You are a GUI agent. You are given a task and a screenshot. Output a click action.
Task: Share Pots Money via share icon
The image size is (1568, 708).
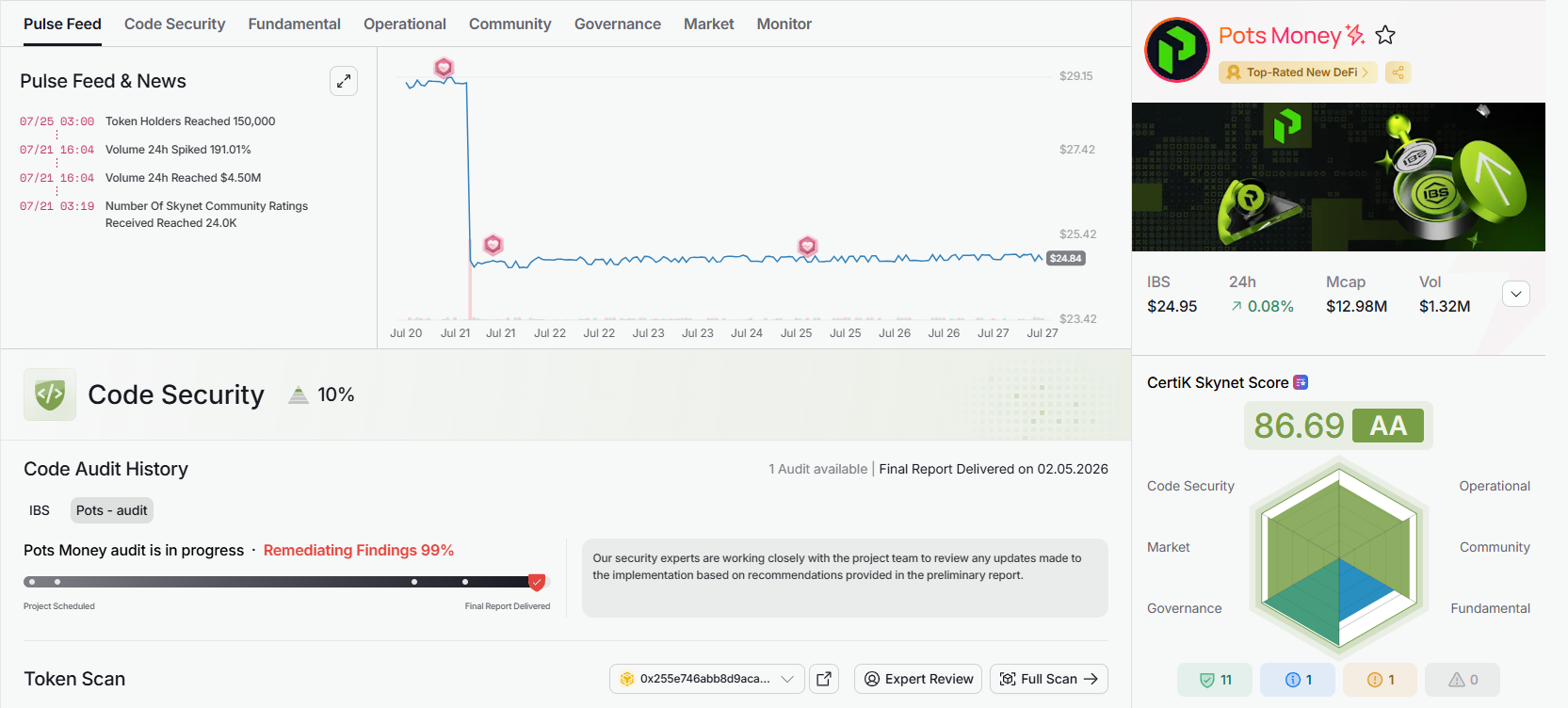point(1398,72)
